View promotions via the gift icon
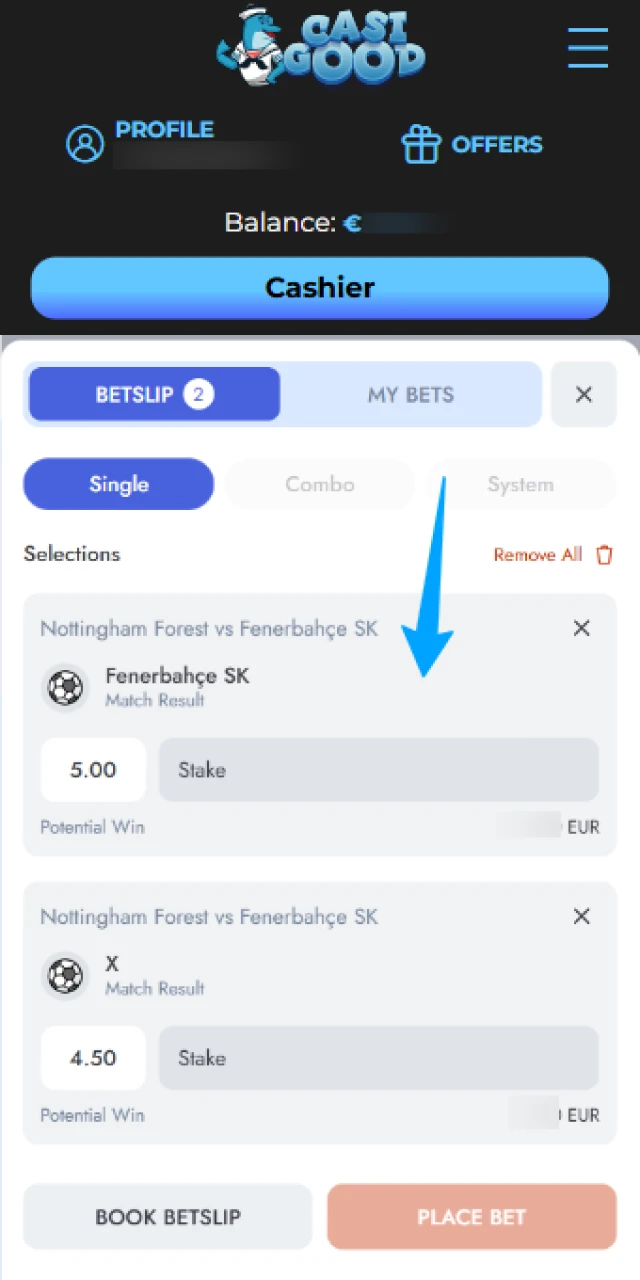This screenshot has height=1280, width=640. pos(422,143)
